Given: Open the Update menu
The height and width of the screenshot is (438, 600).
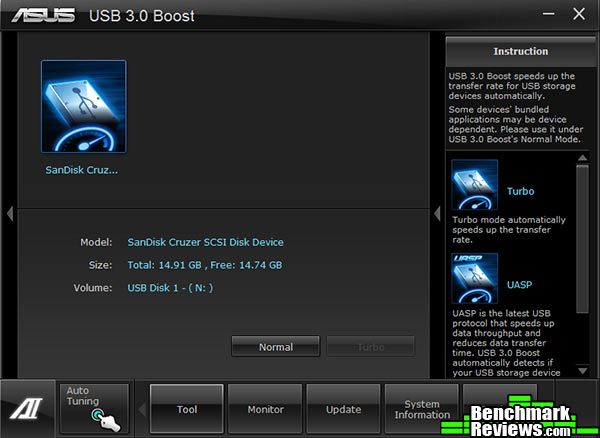Looking at the screenshot, I should pos(343,409).
